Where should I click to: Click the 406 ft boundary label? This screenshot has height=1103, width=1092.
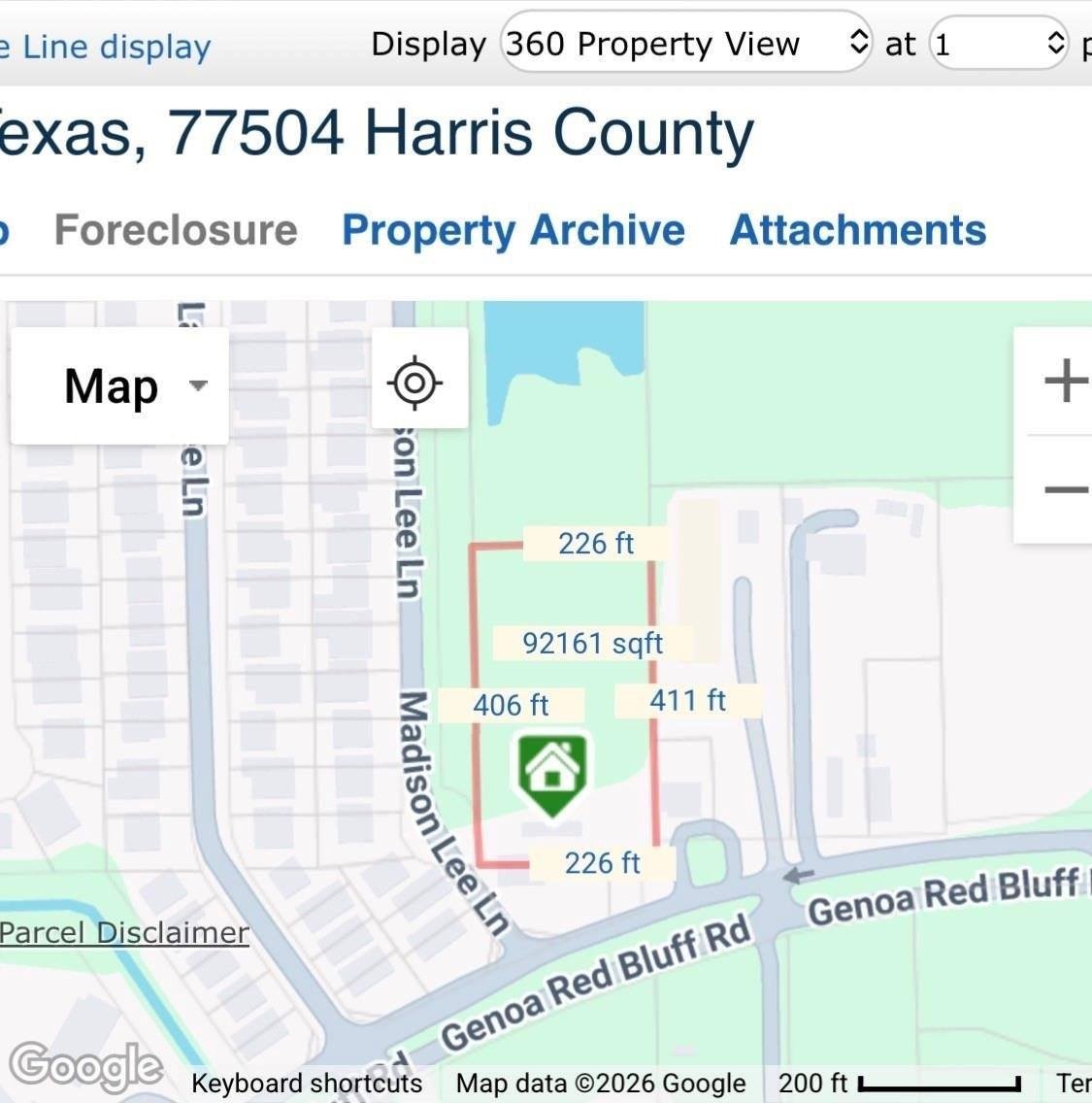pyautogui.click(x=512, y=705)
